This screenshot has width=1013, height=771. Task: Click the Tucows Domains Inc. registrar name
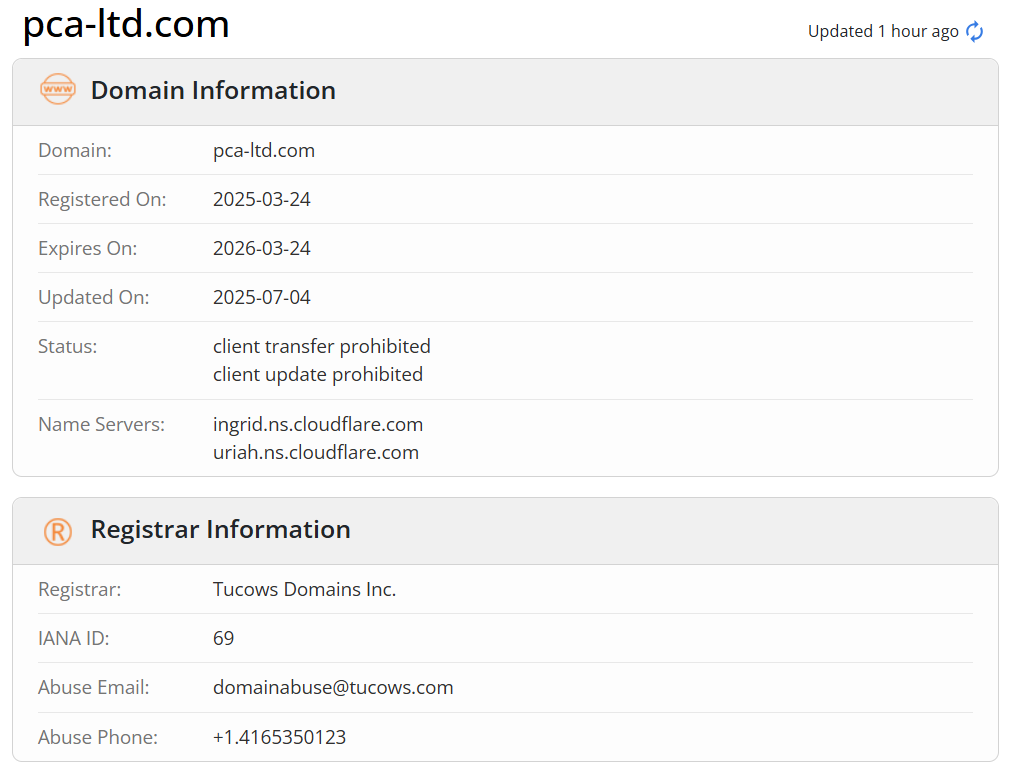click(x=304, y=589)
